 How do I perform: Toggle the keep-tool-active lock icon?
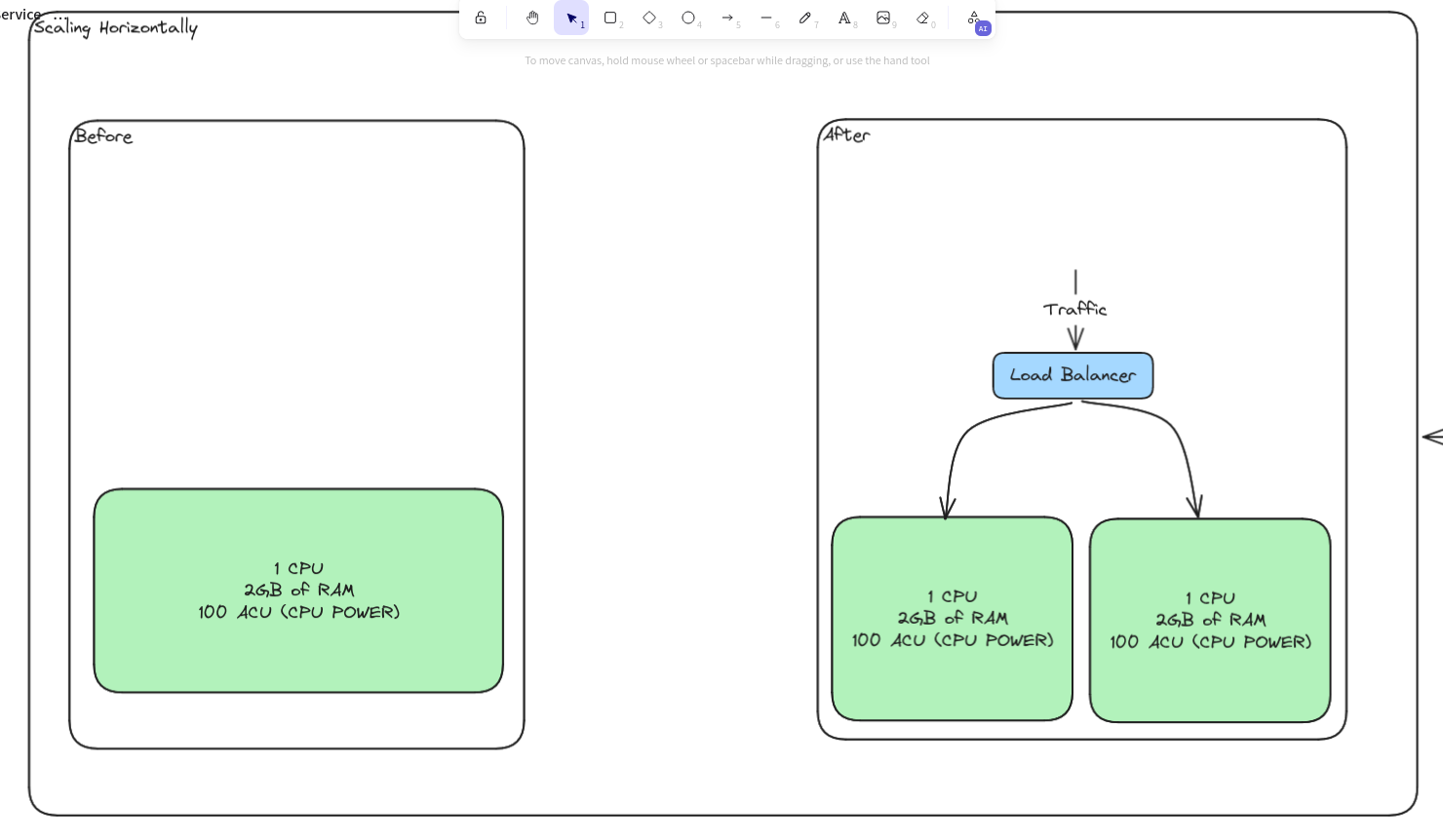coord(481,18)
